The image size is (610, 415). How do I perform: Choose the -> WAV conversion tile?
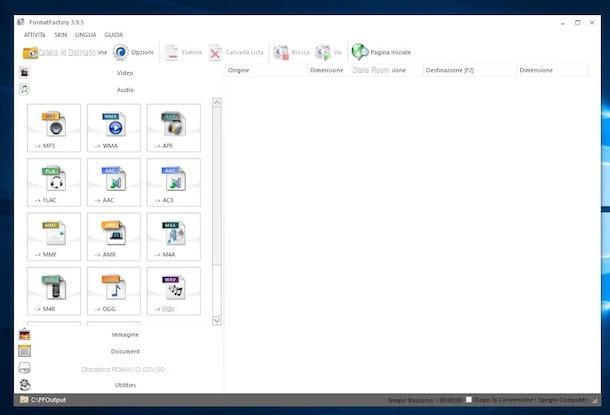click(174, 291)
